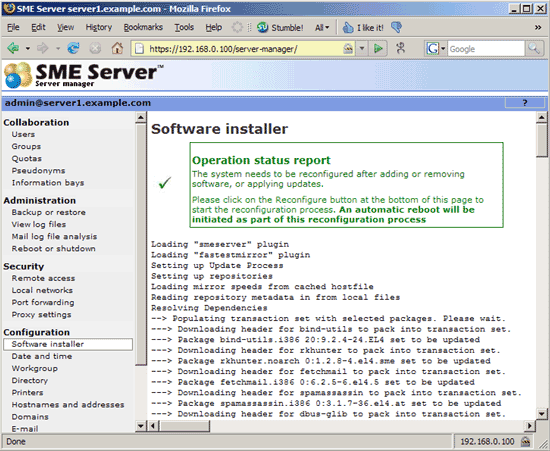Viewport: 550px width, 451px height.
Task: Open the Back button history dropdown
Action: (x=27, y=48)
